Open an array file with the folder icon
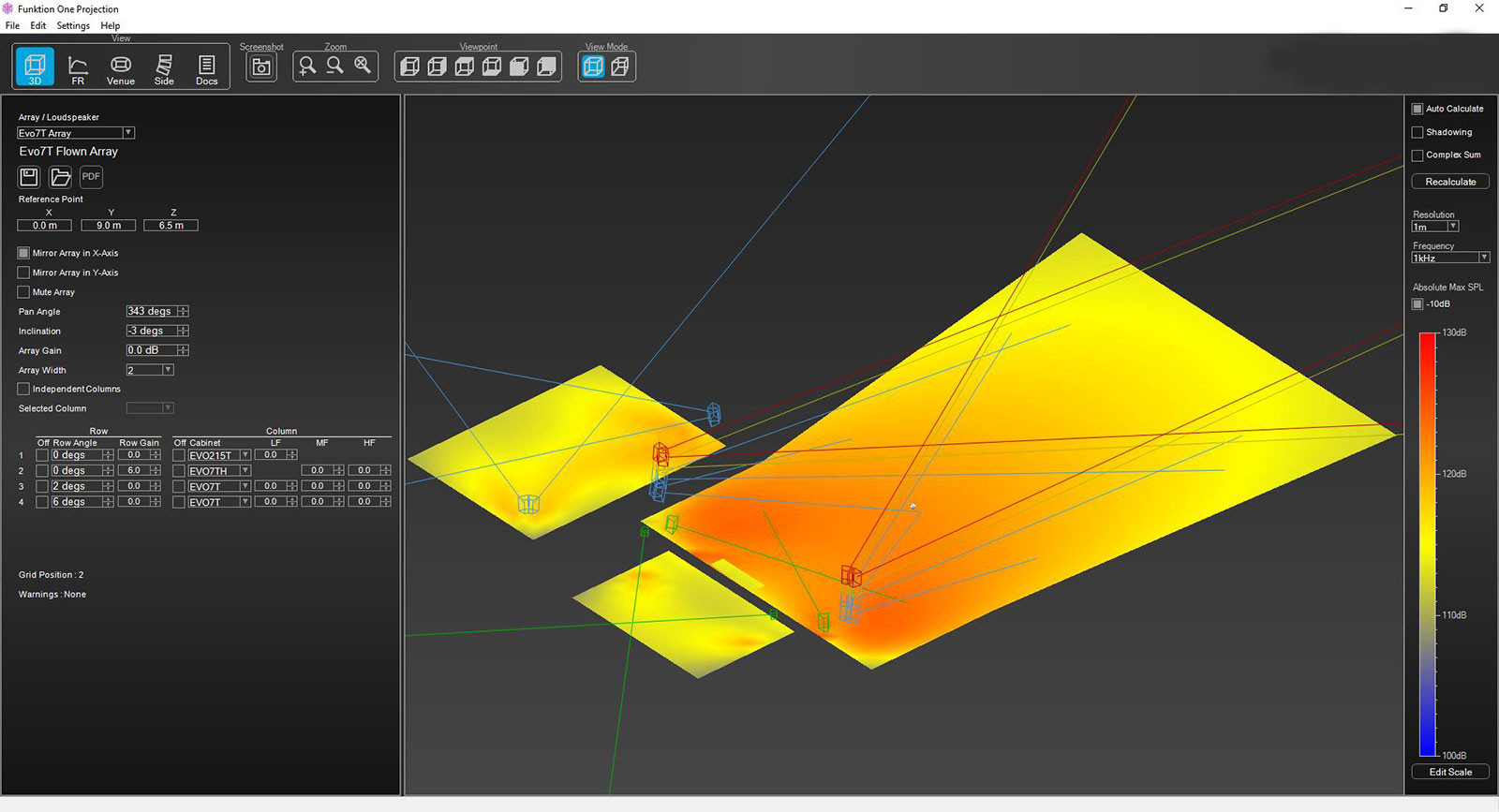Viewport: 1499px width, 812px height. pyautogui.click(x=60, y=176)
